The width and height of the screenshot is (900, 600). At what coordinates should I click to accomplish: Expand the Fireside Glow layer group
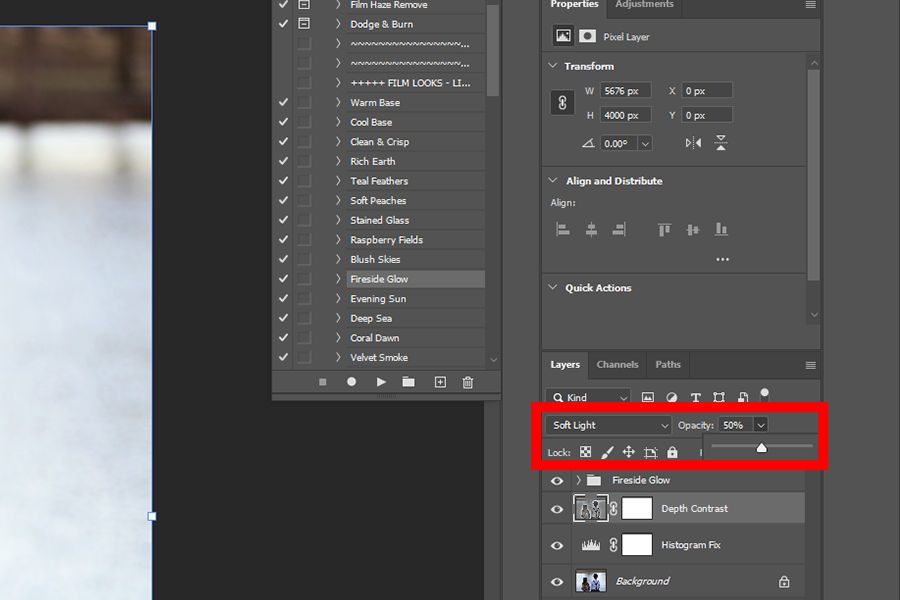pyautogui.click(x=578, y=480)
